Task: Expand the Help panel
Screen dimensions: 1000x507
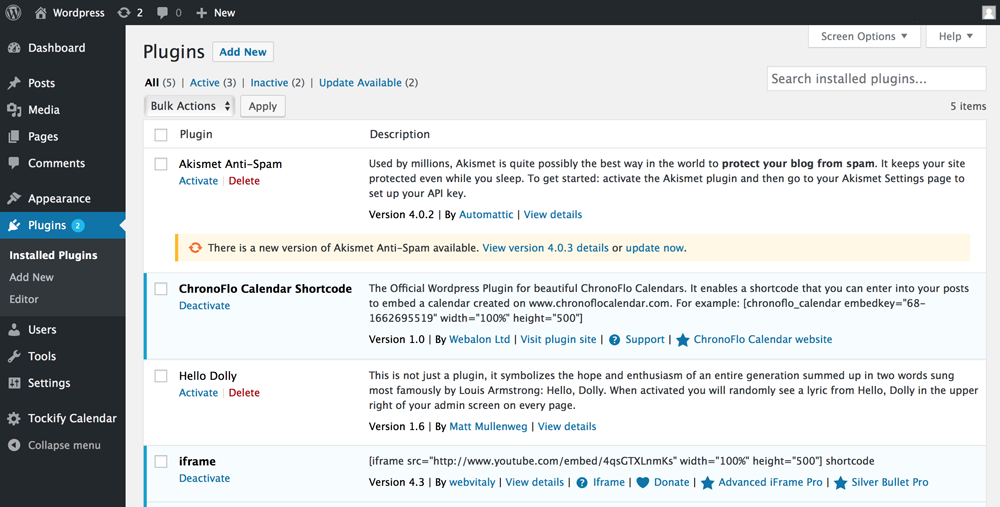Action: click(x=956, y=36)
